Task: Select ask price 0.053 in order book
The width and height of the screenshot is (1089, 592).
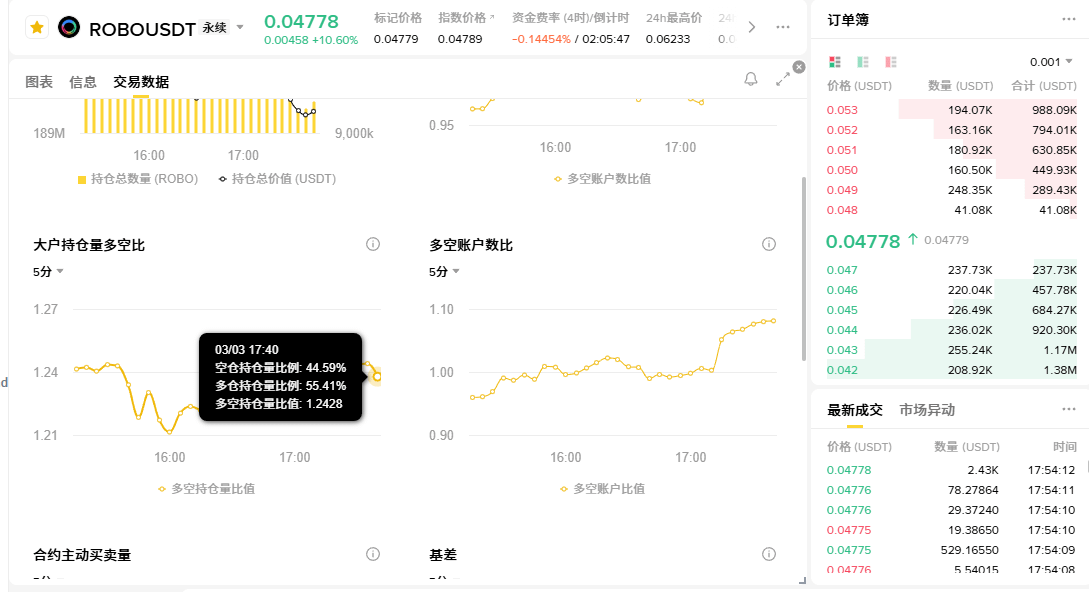Action: tap(842, 110)
